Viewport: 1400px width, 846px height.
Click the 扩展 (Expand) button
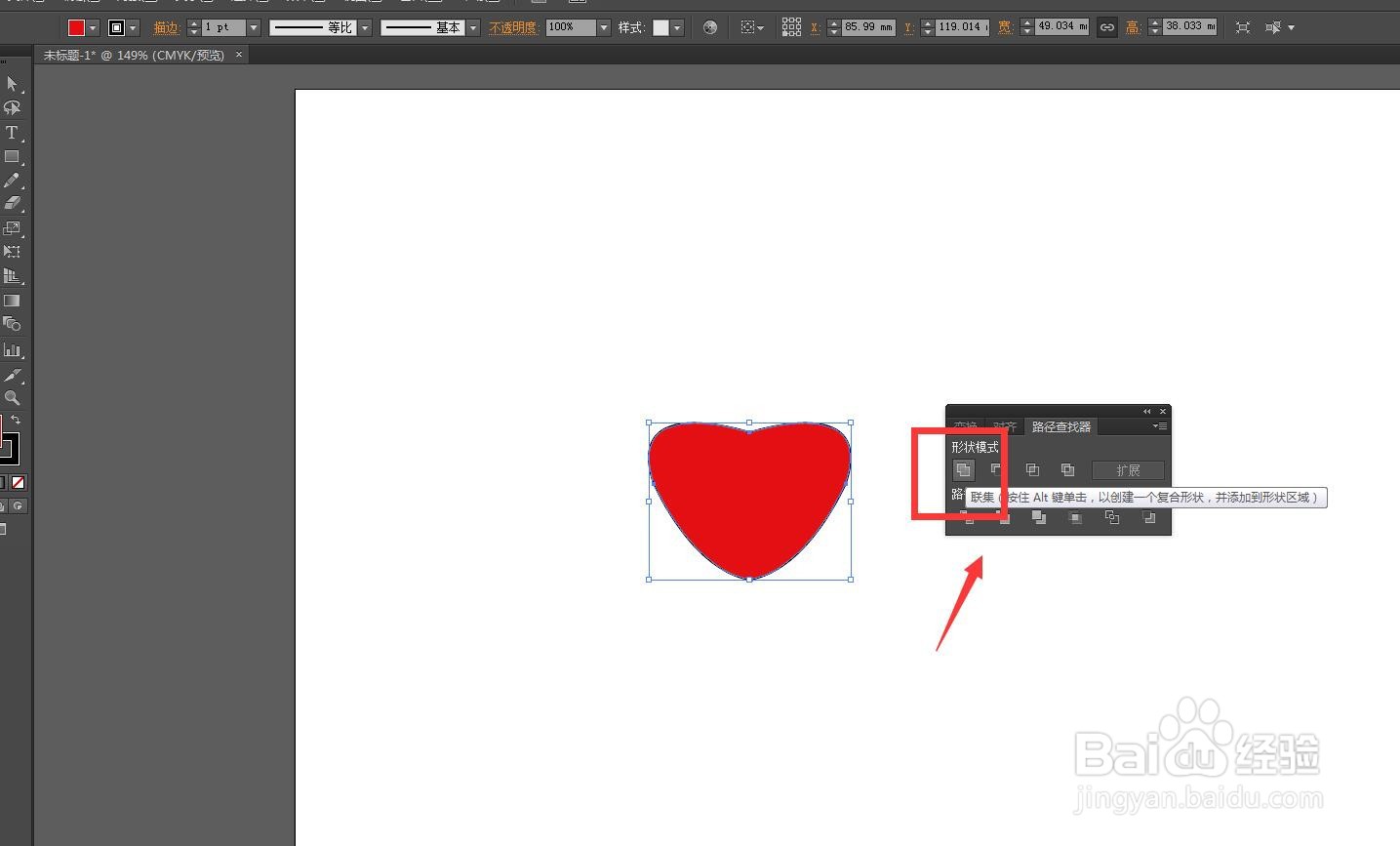point(1128,470)
